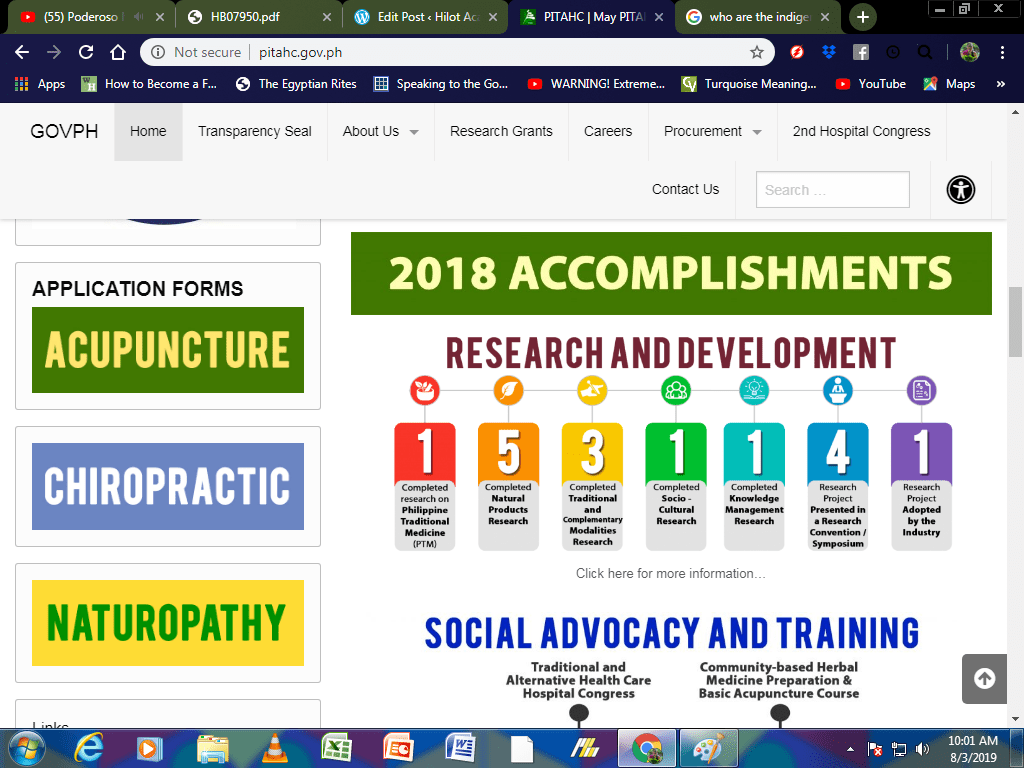Viewport: 1024px width, 768px height.
Task: Open the Facebook extension icon
Action: click(x=861, y=52)
